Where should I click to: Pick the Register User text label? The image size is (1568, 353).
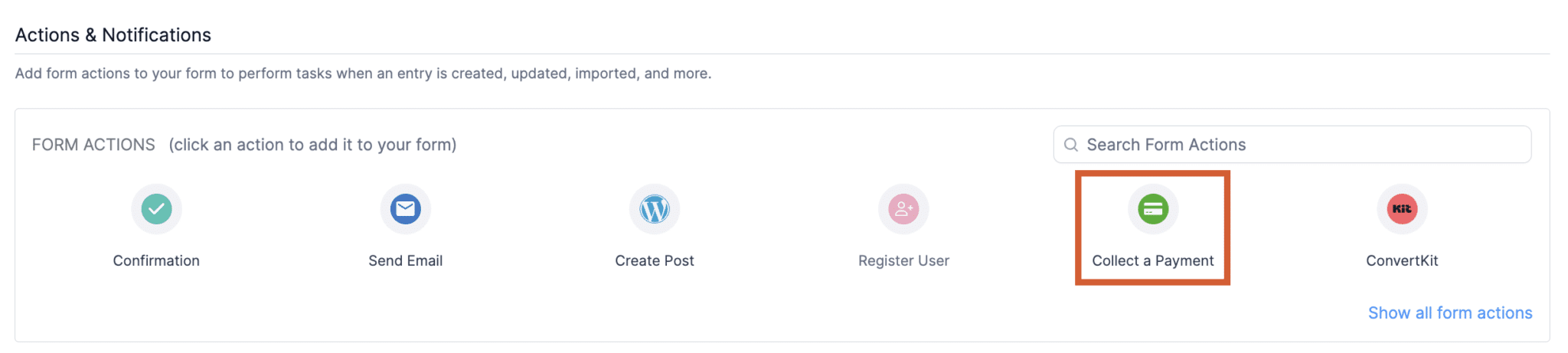pos(903,261)
